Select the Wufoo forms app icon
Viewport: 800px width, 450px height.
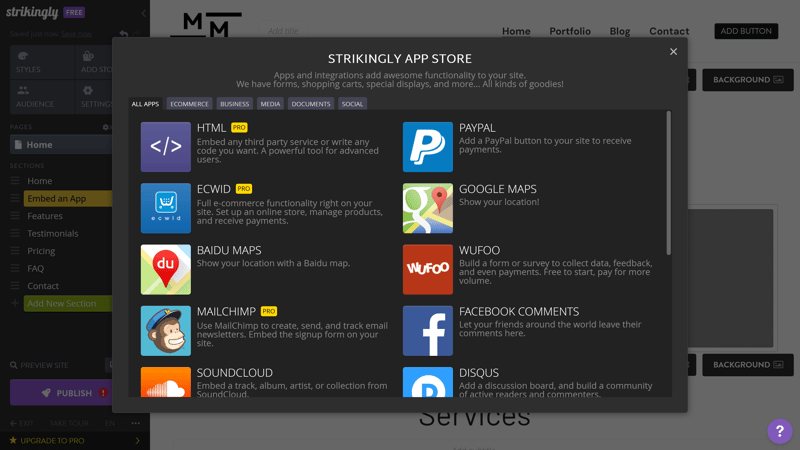[x=428, y=269]
